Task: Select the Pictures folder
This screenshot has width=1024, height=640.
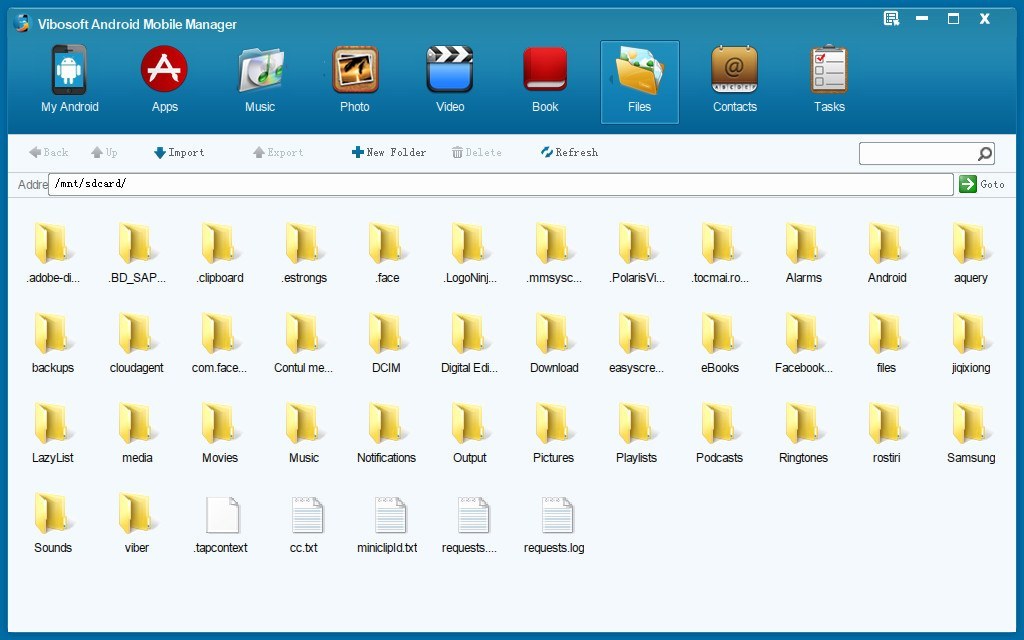Action: click(553, 434)
